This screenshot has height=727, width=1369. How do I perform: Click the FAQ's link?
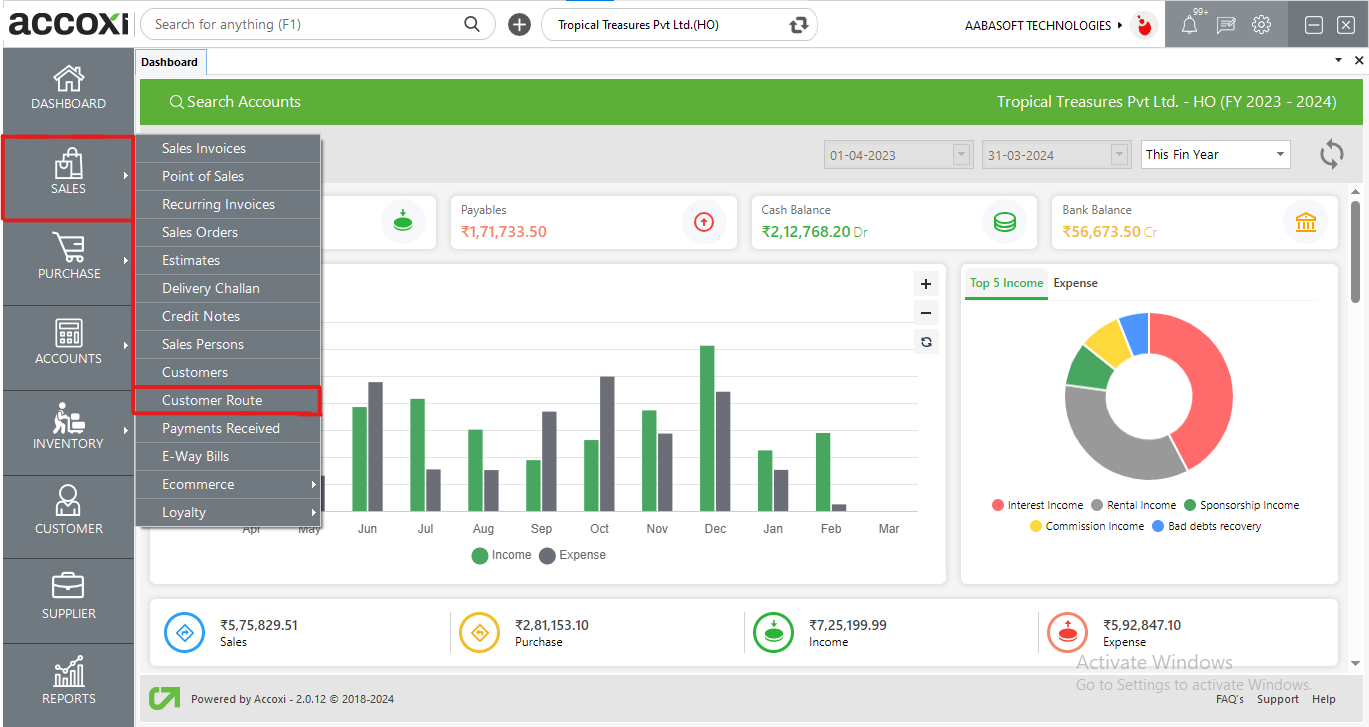click(x=1229, y=699)
